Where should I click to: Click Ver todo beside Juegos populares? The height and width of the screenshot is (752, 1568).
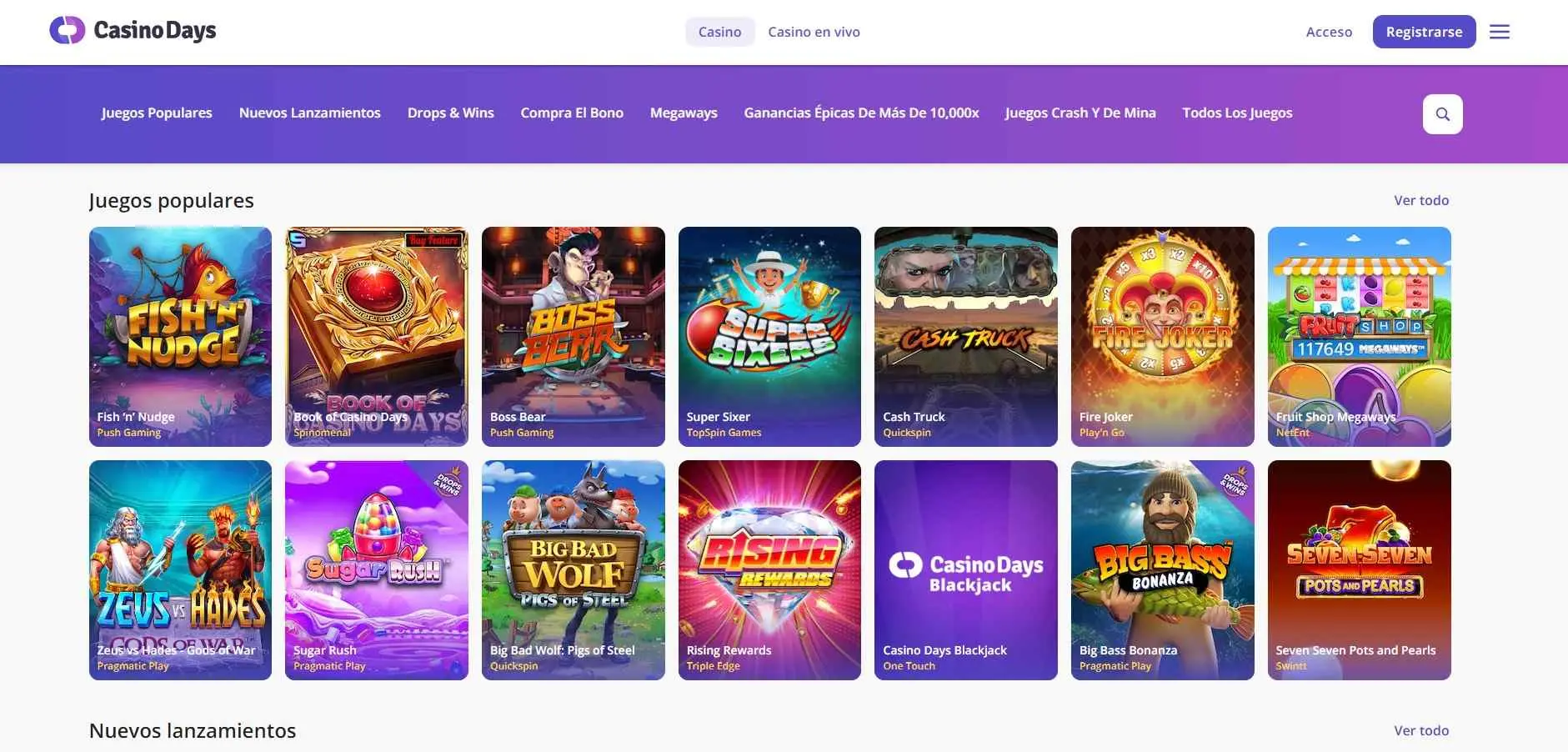1421,200
